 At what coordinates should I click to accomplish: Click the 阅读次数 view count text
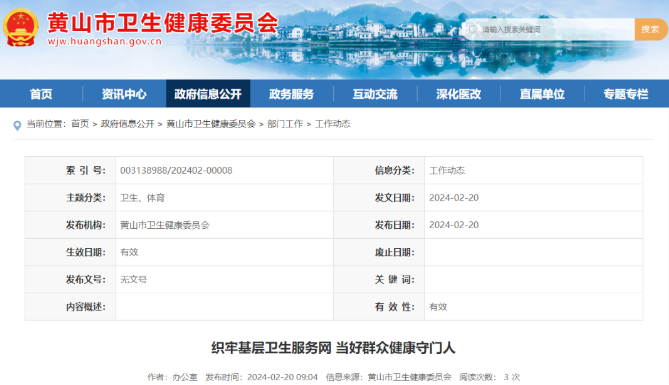[x=490, y=377]
